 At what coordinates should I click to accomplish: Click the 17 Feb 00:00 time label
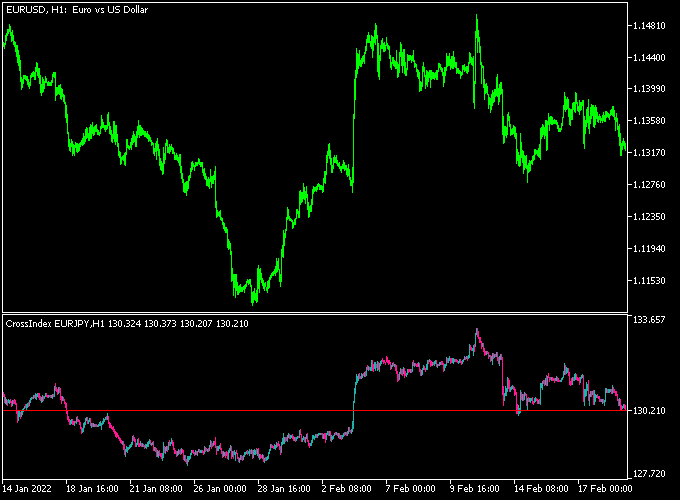click(x=605, y=489)
